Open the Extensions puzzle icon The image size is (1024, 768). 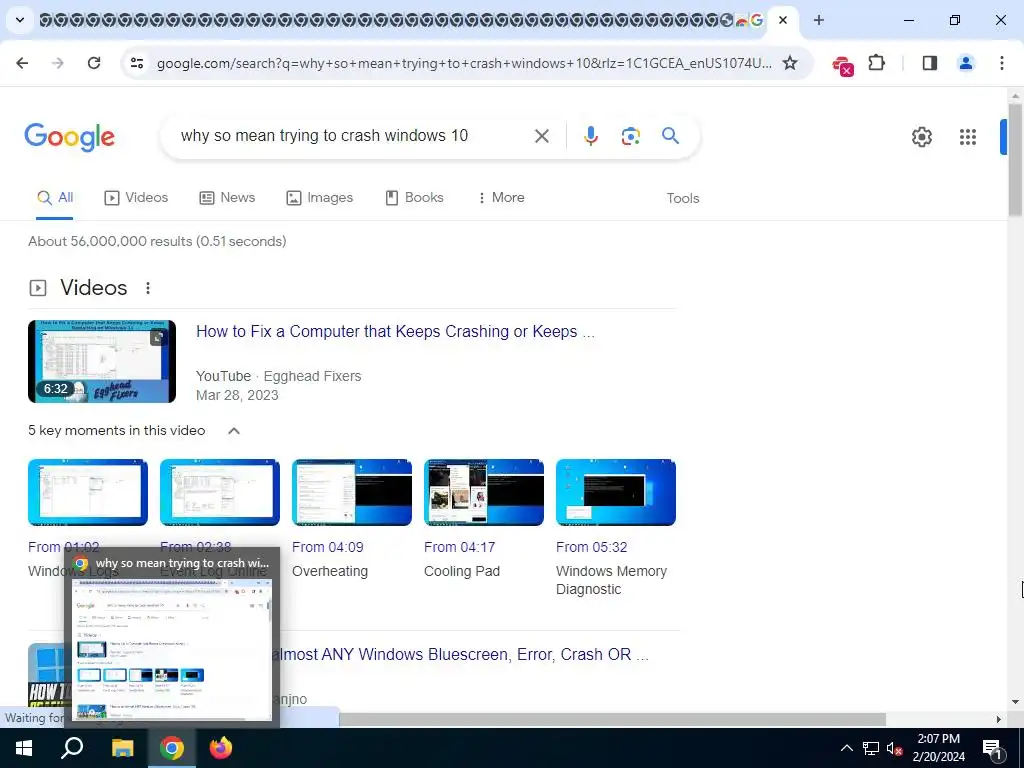tap(876, 63)
